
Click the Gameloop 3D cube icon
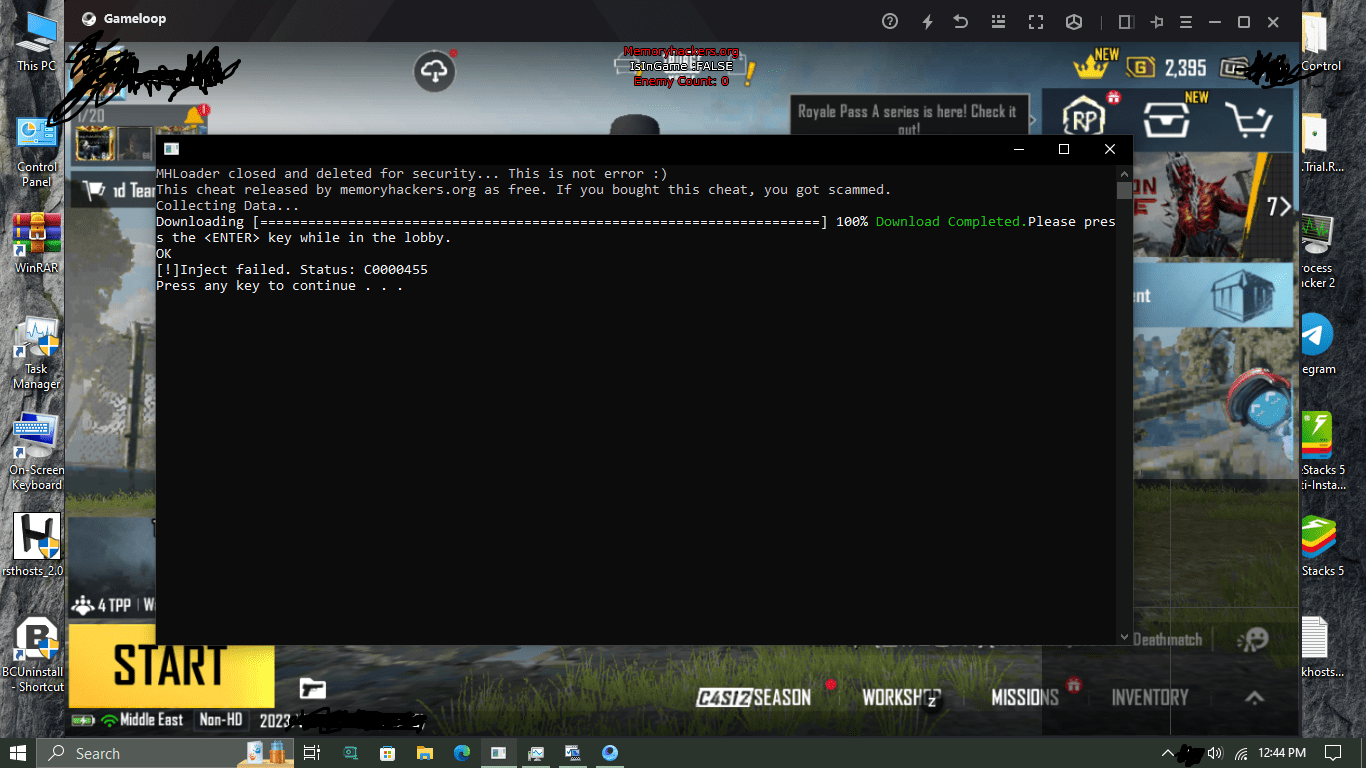1073,21
